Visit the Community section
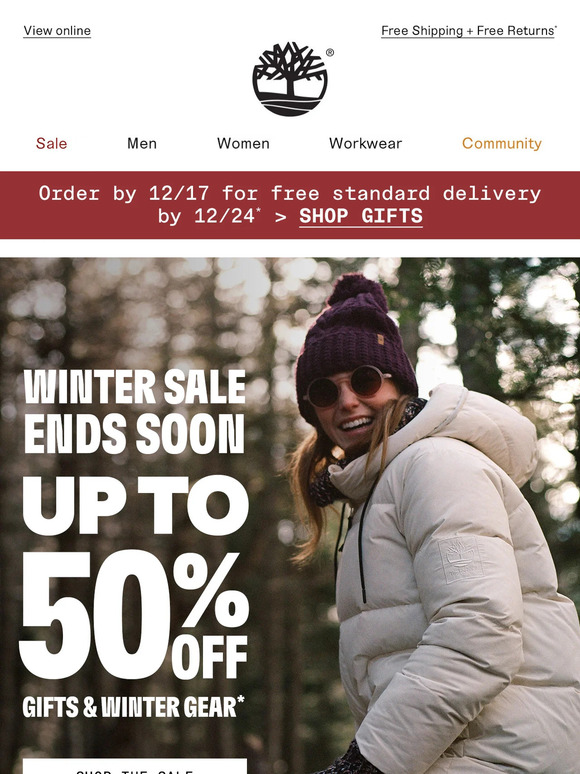The width and height of the screenshot is (580, 774). (x=502, y=143)
